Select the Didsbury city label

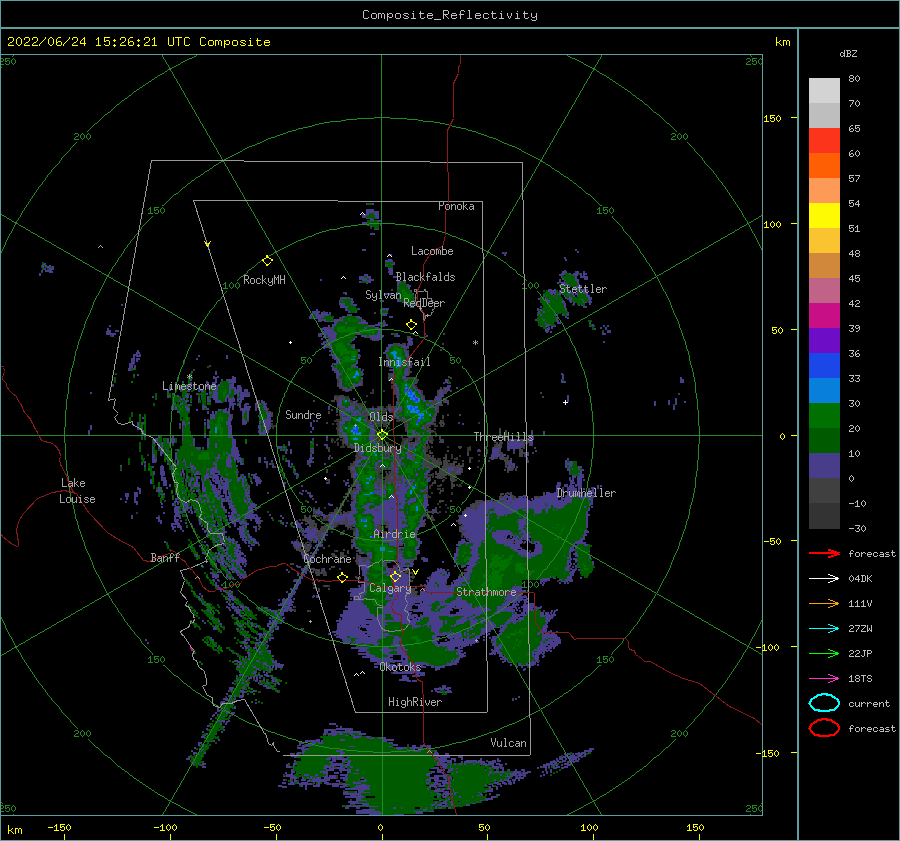[x=377, y=448]
